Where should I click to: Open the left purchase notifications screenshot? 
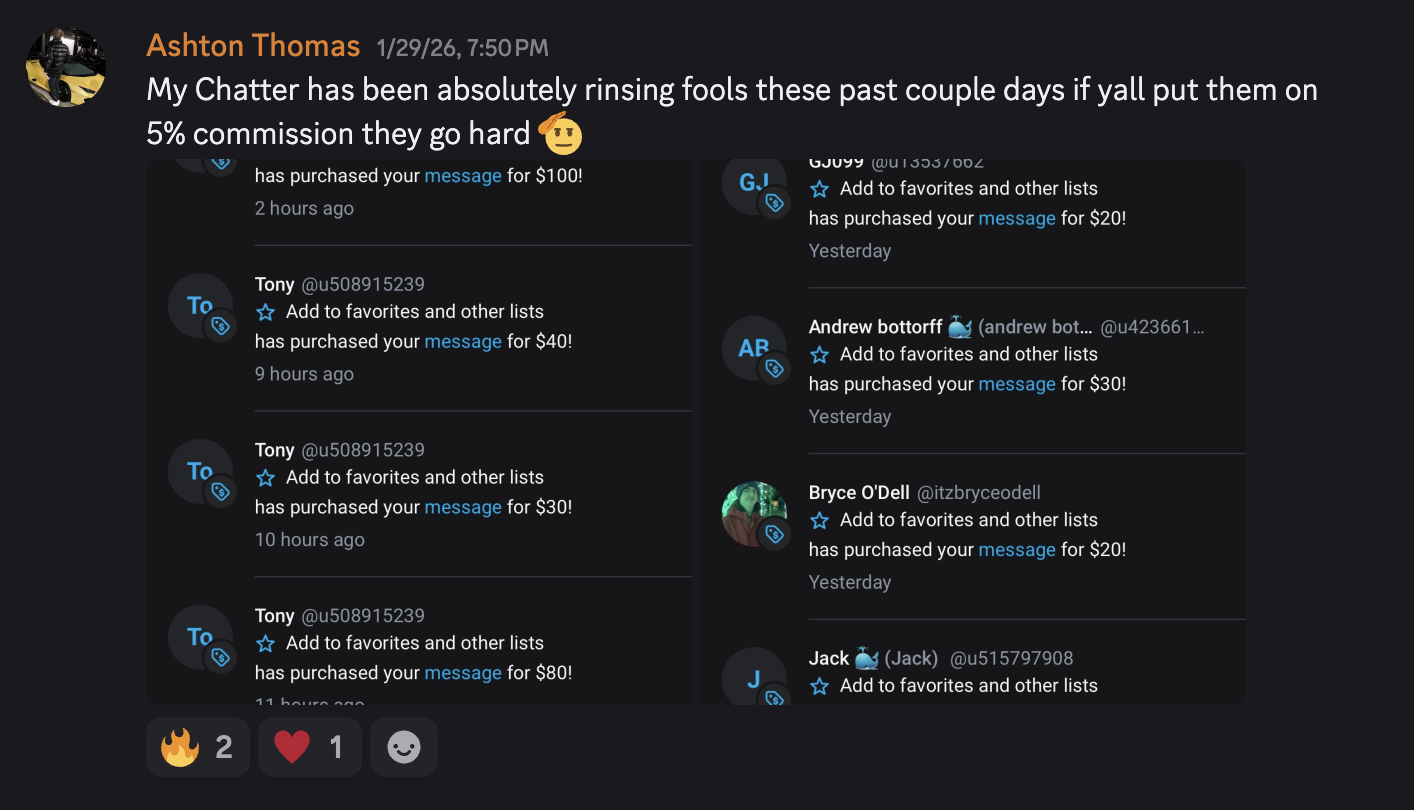tap(419, 431)
